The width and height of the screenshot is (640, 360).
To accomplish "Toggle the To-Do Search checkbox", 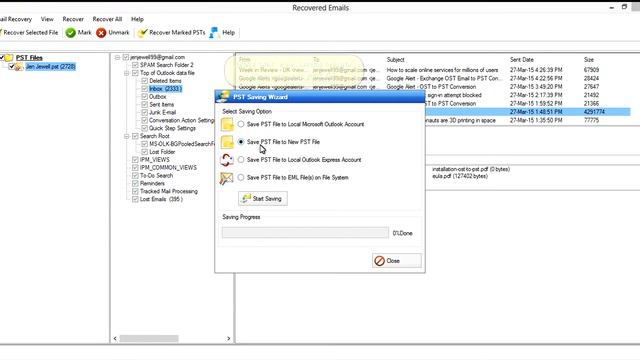I will [135, 176].
